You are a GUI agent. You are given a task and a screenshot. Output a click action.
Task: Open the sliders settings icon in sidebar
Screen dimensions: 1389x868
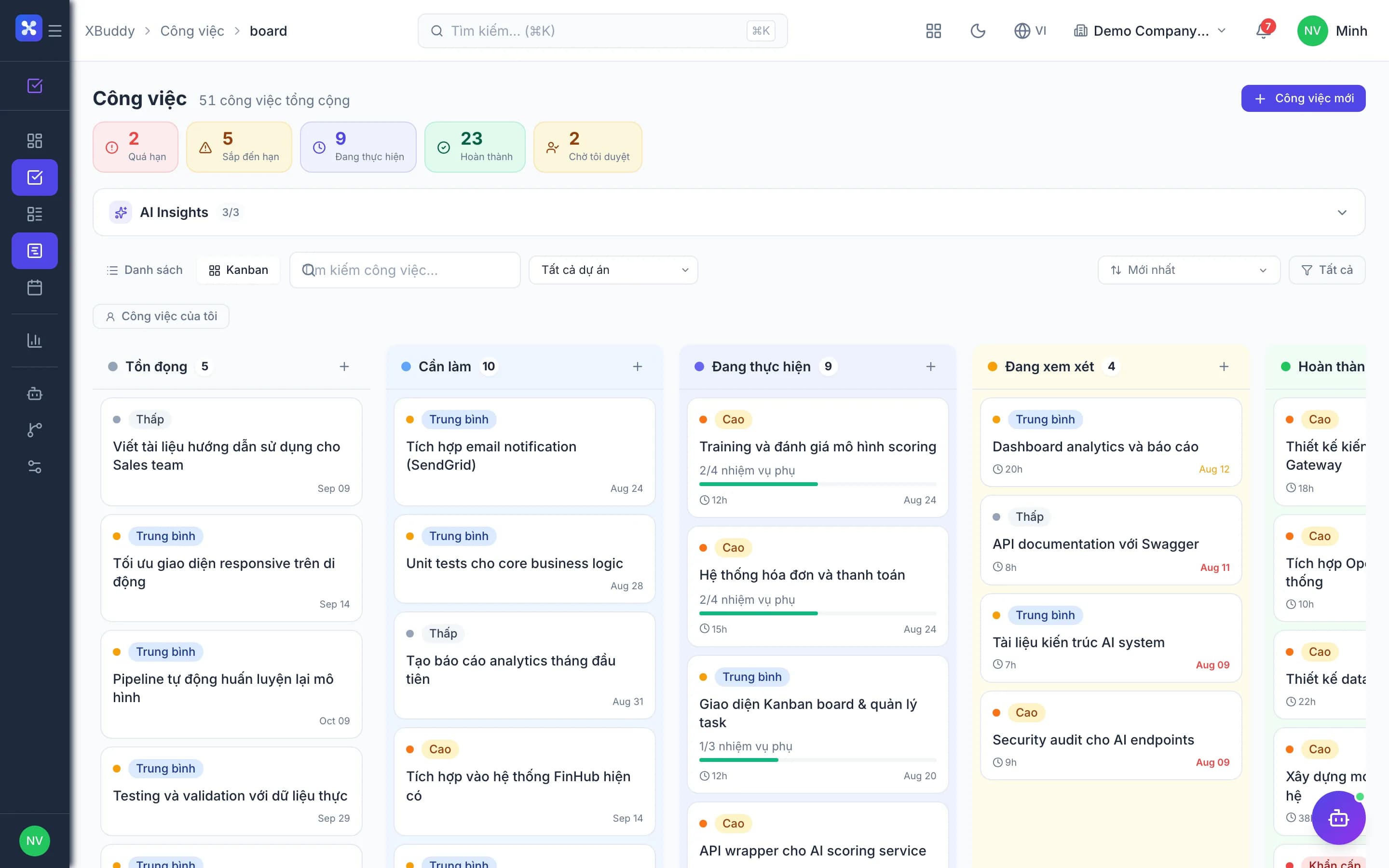pyautogui.click(x=34, y=467)
